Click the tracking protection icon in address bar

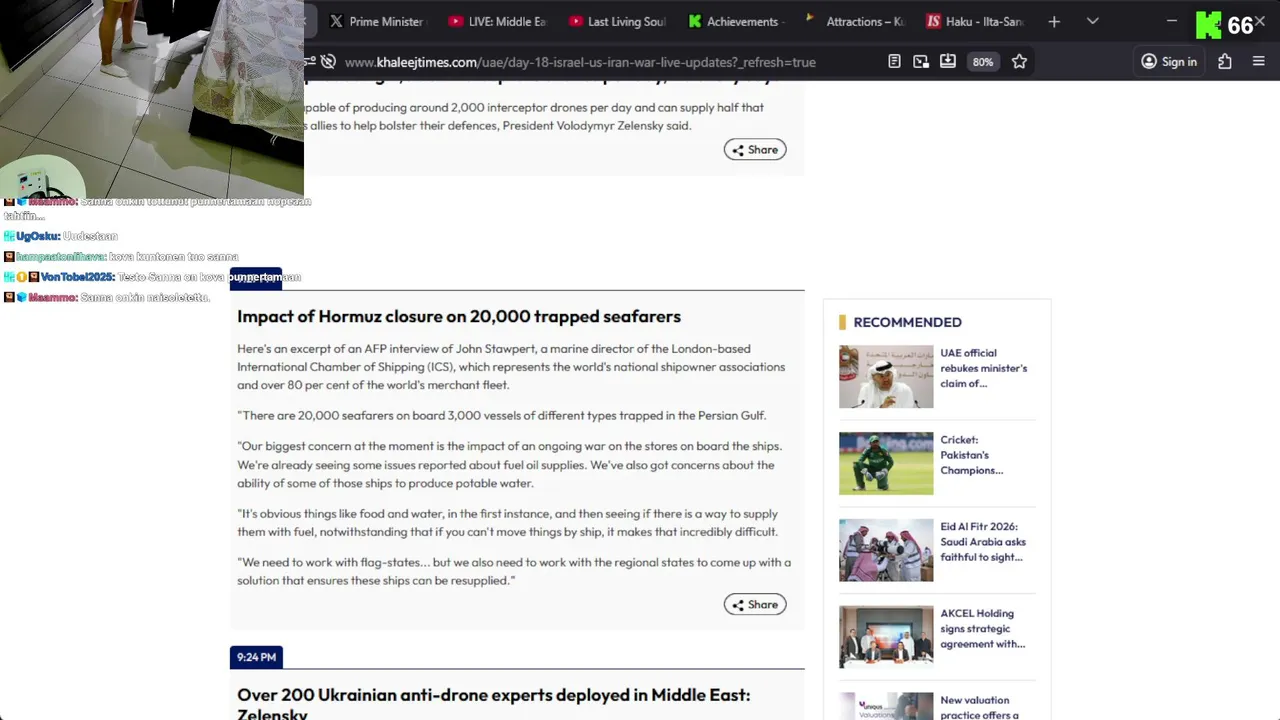pos(328,62)
